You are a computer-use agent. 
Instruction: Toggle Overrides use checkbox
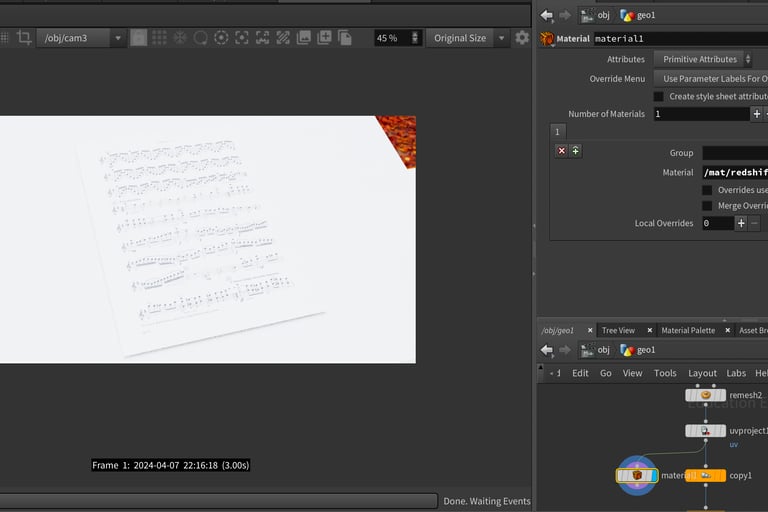coord(707,190)
